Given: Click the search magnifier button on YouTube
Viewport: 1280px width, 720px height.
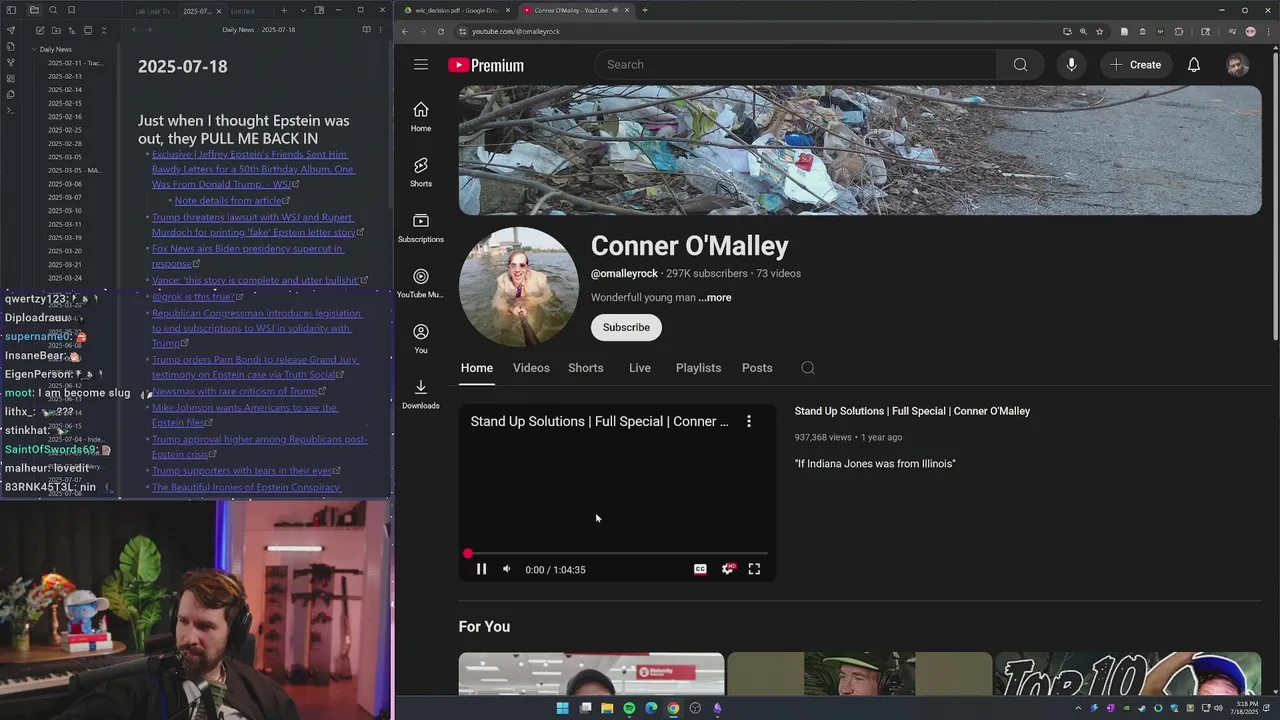Looking at the screenshot, I should click(1020, 65).
